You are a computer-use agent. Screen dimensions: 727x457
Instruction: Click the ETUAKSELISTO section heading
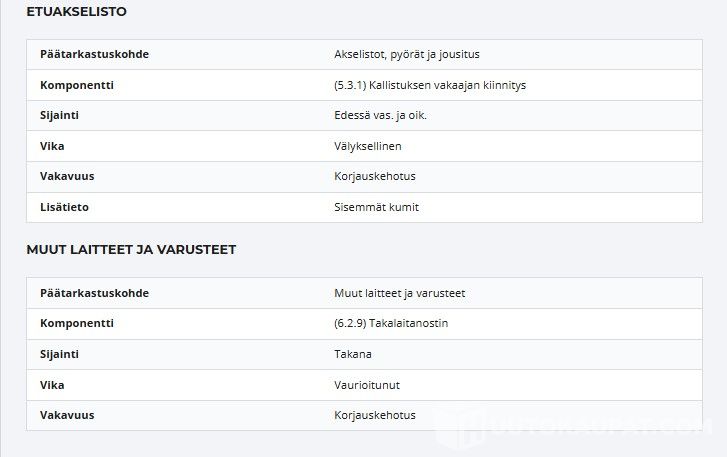[x=77, y=12]
